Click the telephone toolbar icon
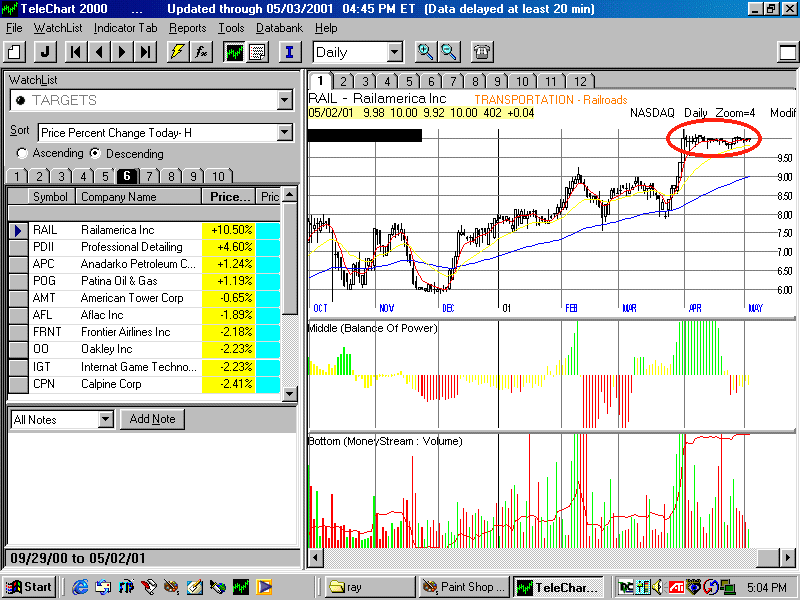This screenshot has width=800, height=600. pos(482,52)
